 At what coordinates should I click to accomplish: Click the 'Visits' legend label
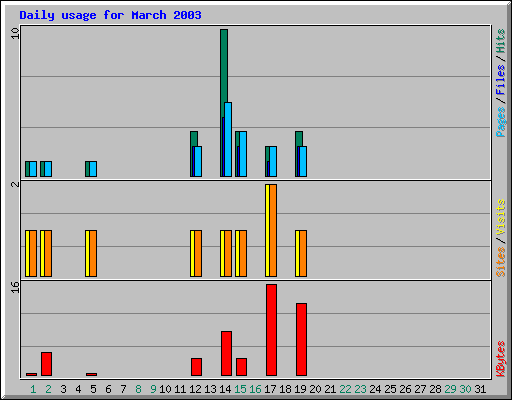[500, 218]
